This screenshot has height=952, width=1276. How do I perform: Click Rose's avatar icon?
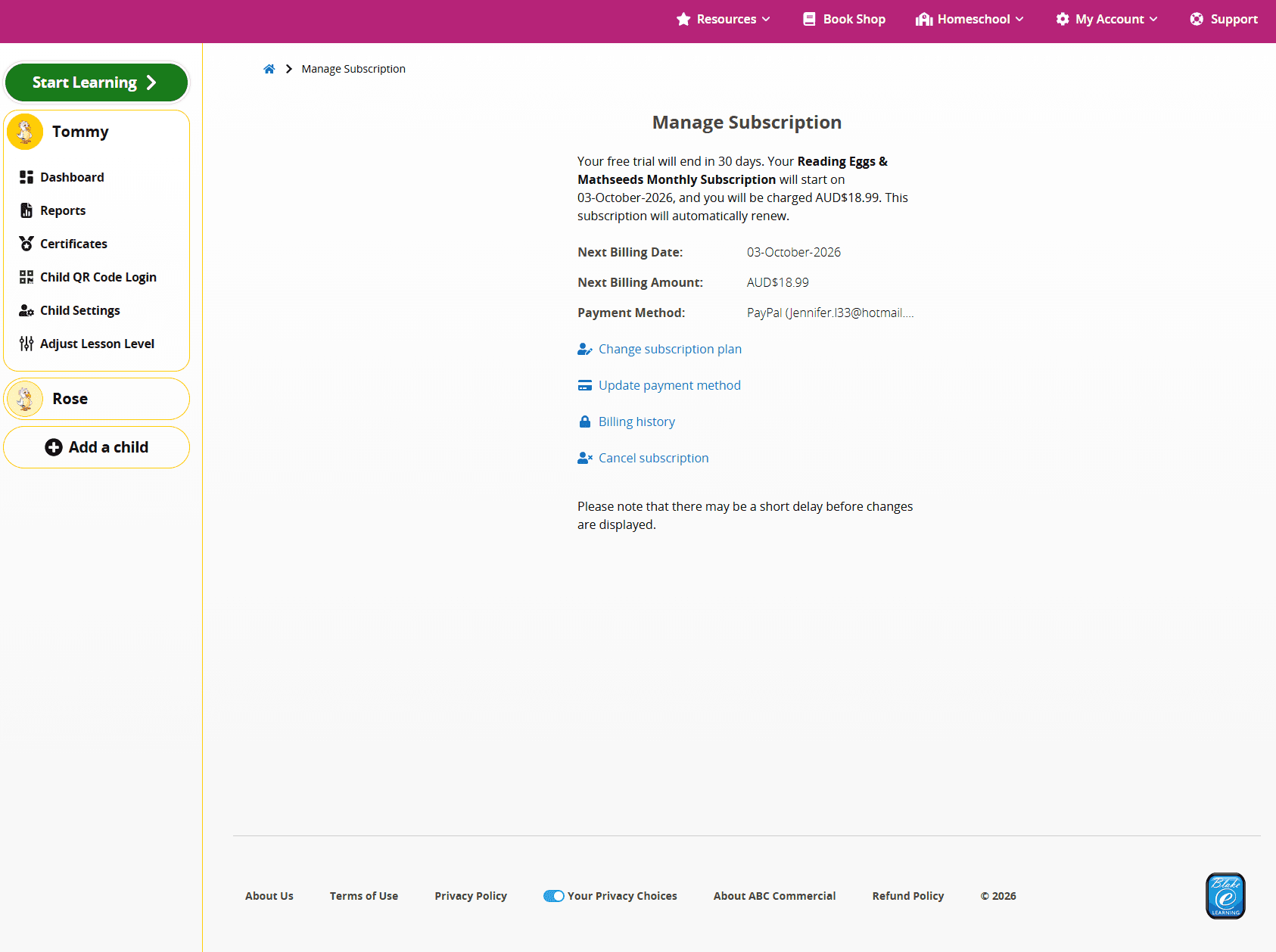[25, 399]
